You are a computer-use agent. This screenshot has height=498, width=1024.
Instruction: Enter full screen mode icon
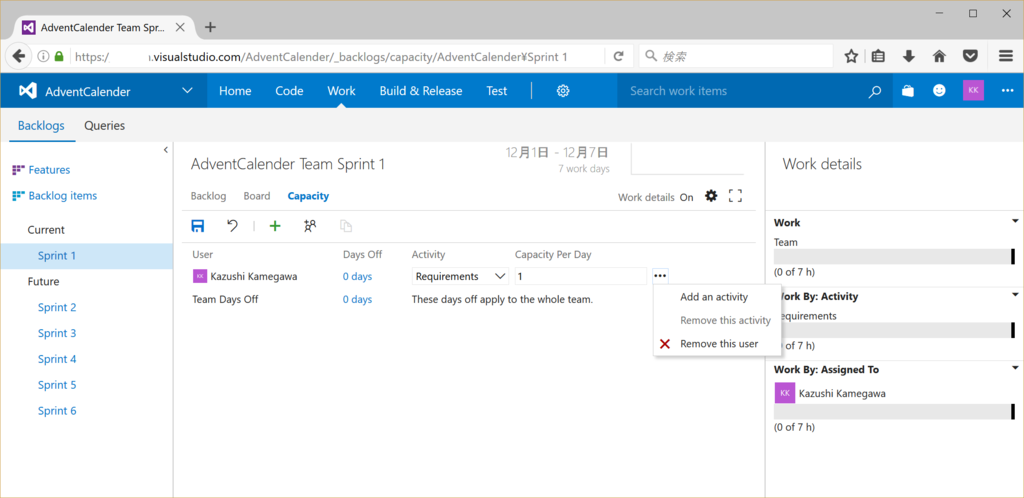(735, 195)
